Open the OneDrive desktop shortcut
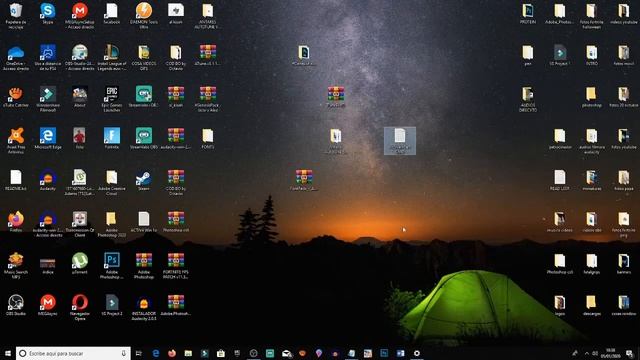The image size is (640, 360). (16, 58)
